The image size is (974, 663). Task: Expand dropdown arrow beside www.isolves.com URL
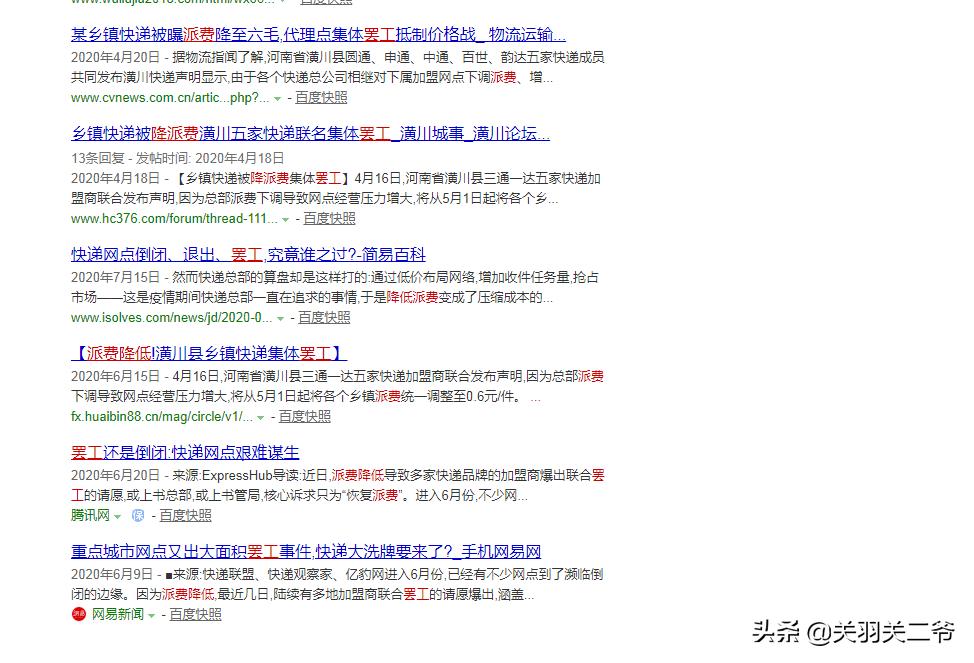pos(281,319)
